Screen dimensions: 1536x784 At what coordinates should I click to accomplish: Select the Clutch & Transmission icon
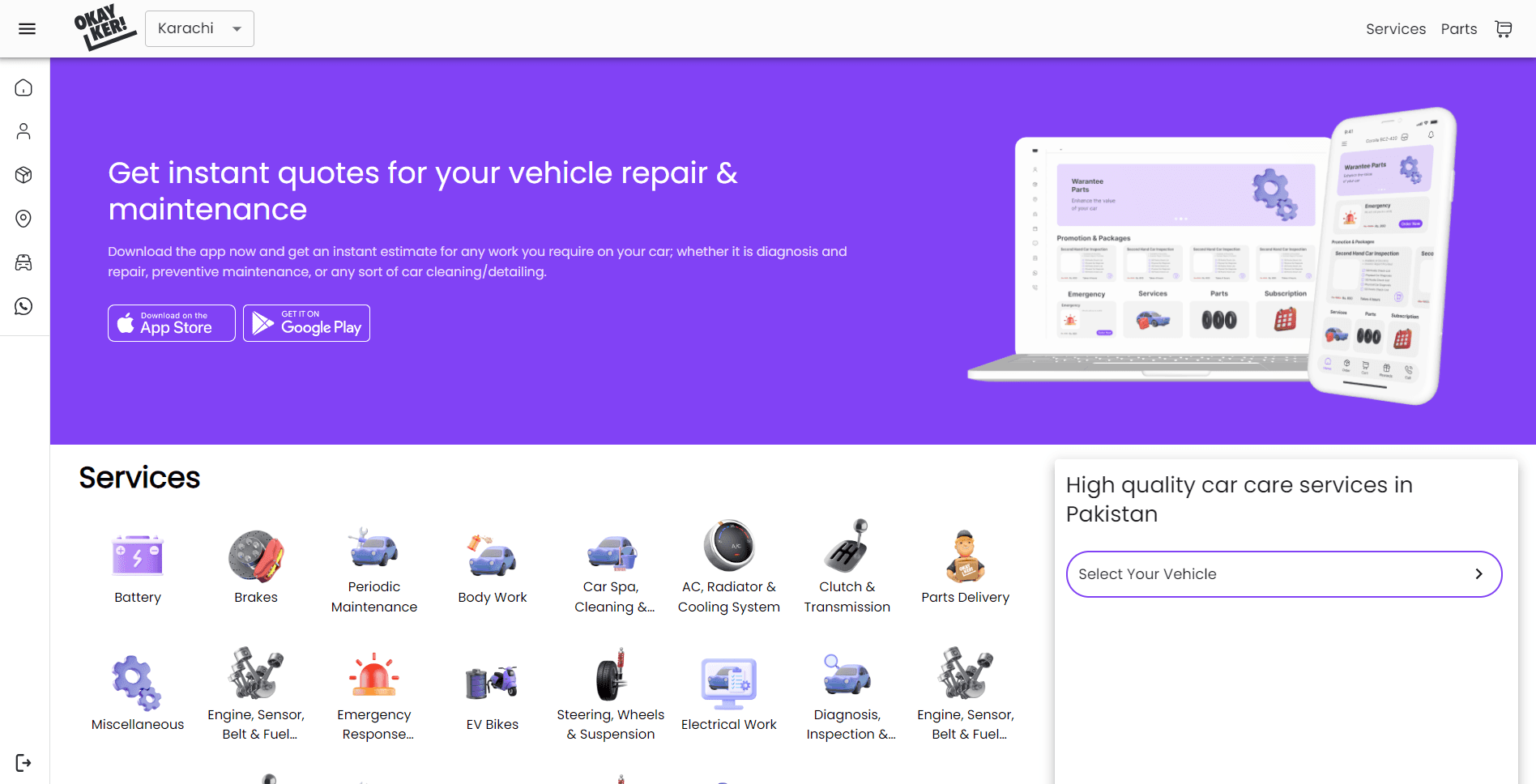[x=847, y=545]
